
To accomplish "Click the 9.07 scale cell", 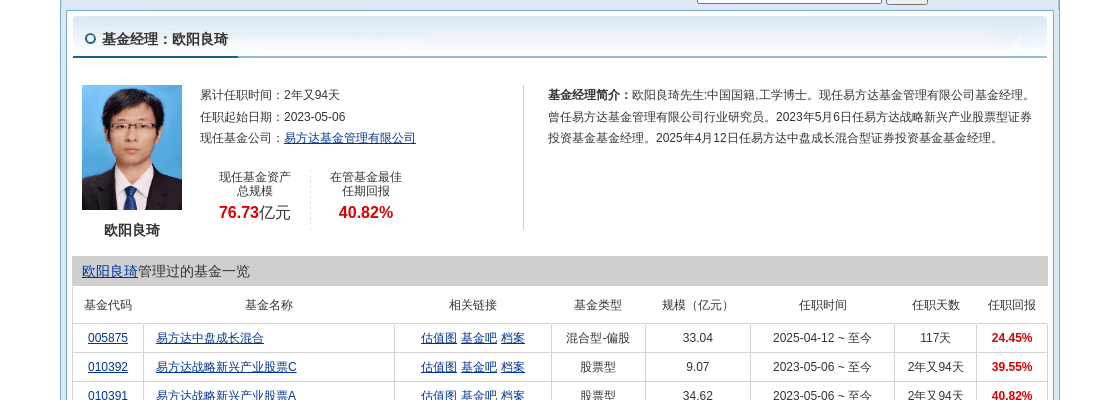I will coord(698,367).
